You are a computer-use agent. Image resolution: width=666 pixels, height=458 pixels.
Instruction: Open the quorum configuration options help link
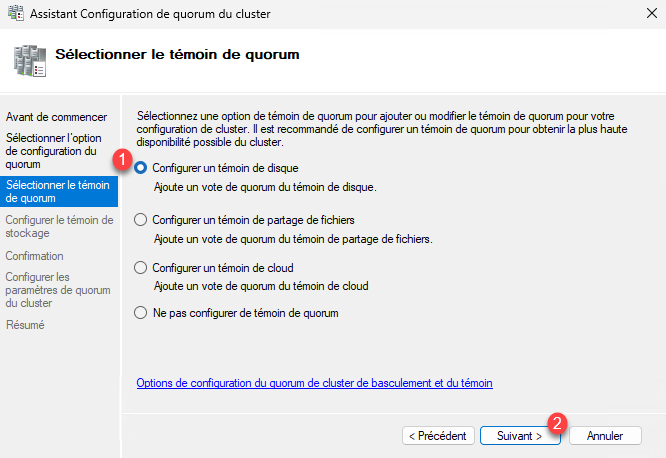click(314, 383)
